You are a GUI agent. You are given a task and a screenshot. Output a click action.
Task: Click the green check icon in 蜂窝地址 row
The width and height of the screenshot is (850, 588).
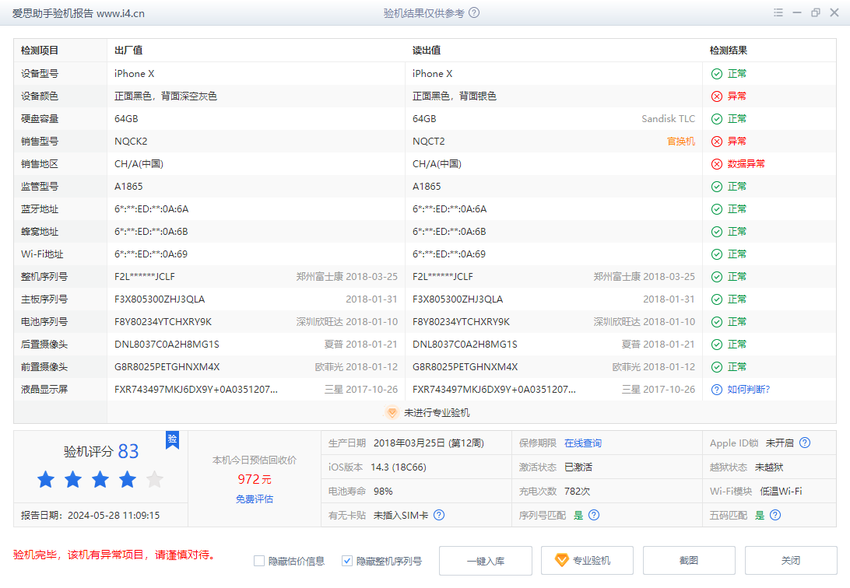click(717, 232)
